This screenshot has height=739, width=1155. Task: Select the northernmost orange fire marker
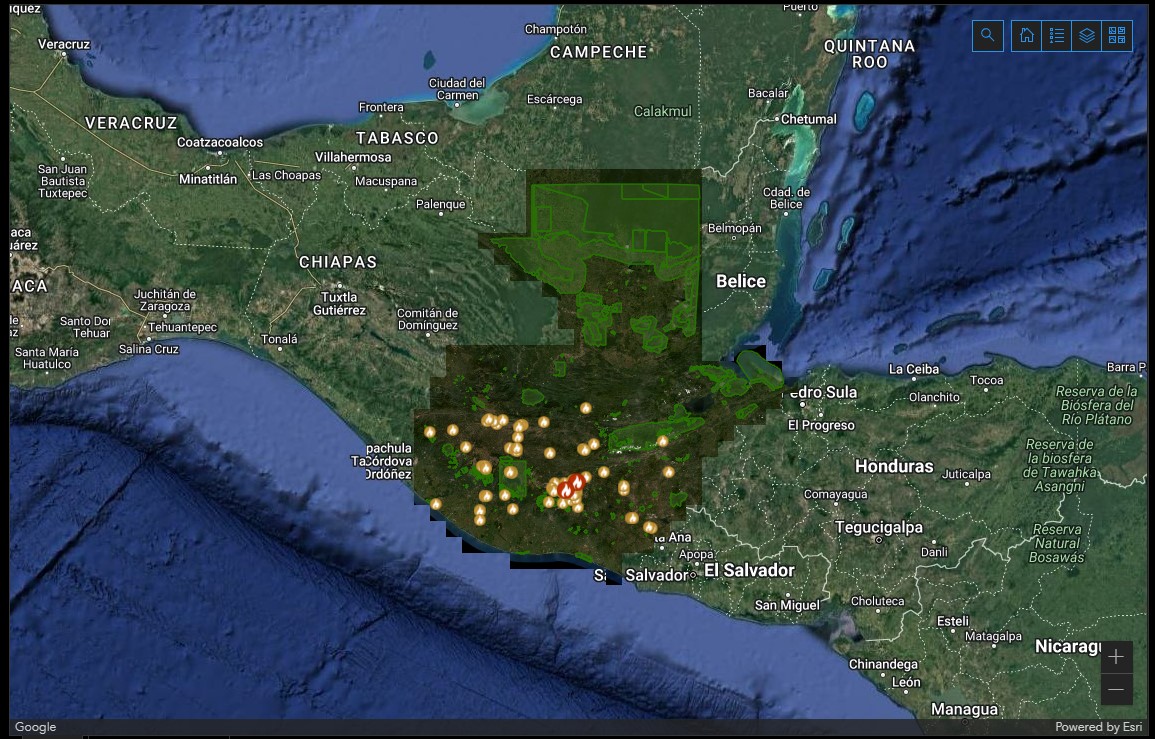point(586,408)
